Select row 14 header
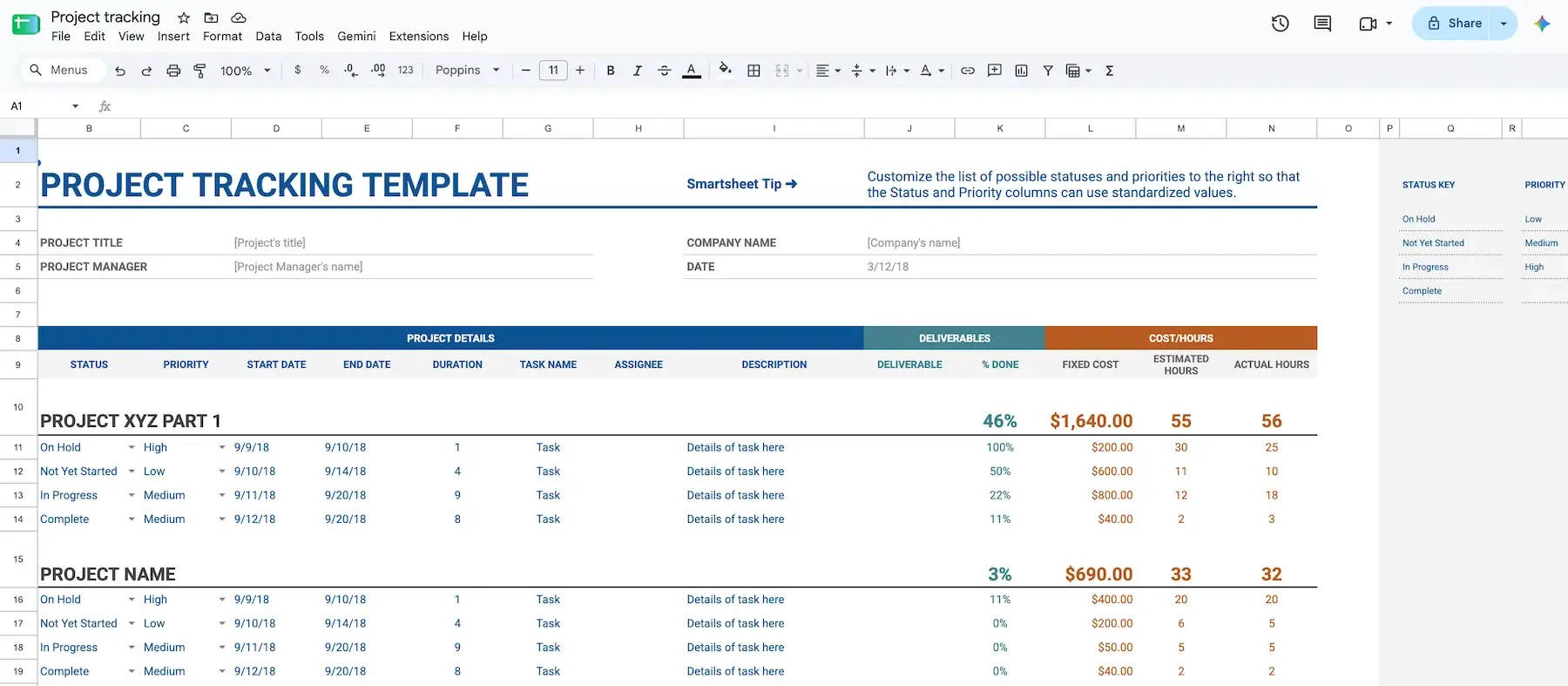This screenshot has height=686, width=1568. [18, 520]
